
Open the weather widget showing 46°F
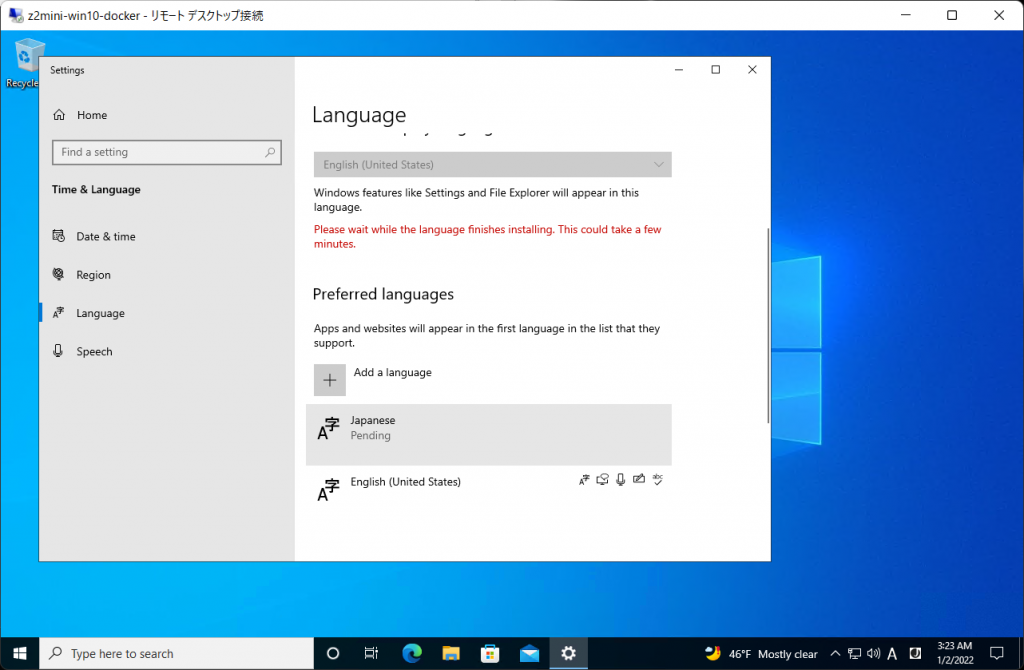click(761, 654)
